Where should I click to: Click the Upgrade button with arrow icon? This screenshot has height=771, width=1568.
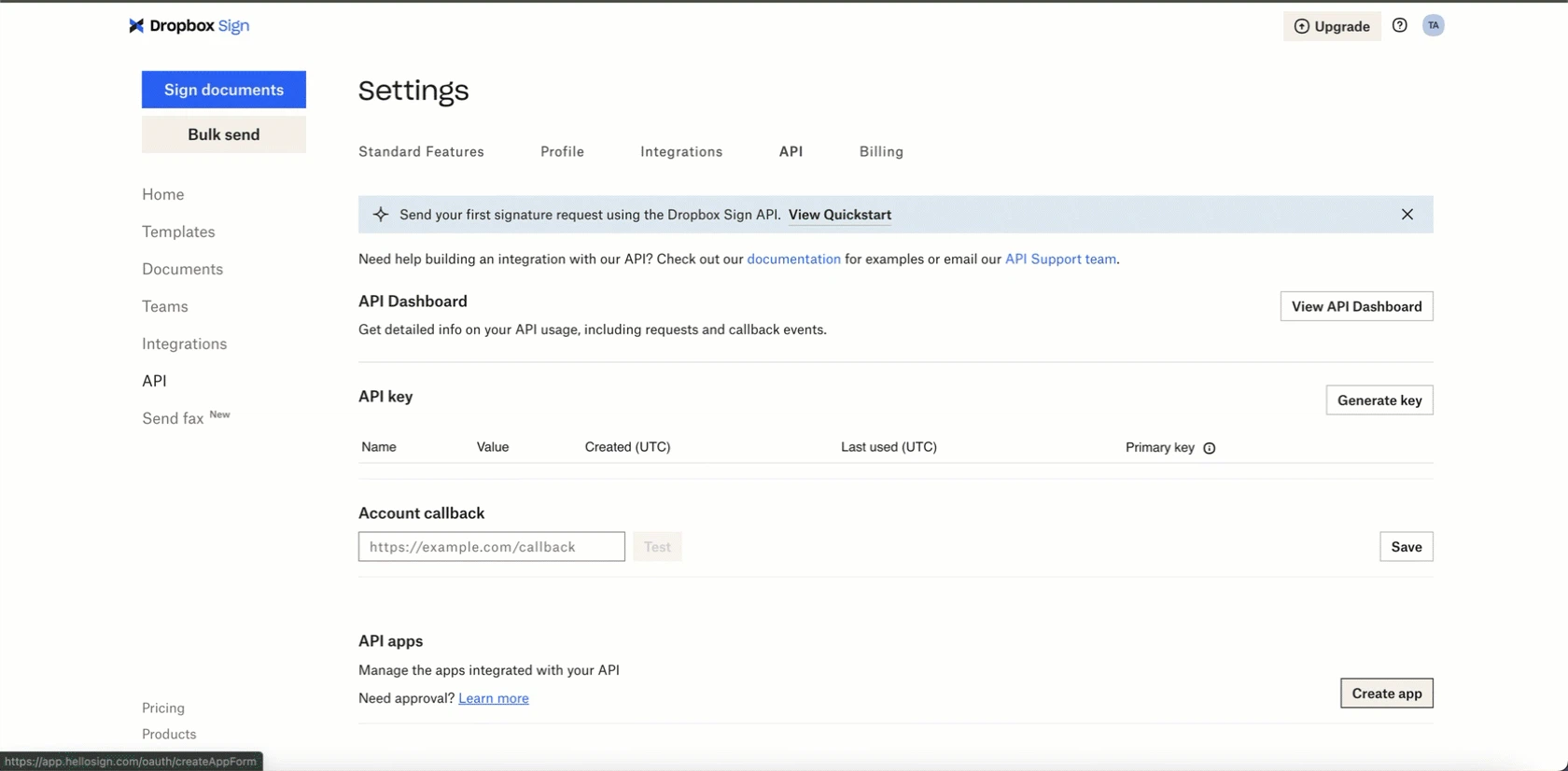(x=1332, y=26)
